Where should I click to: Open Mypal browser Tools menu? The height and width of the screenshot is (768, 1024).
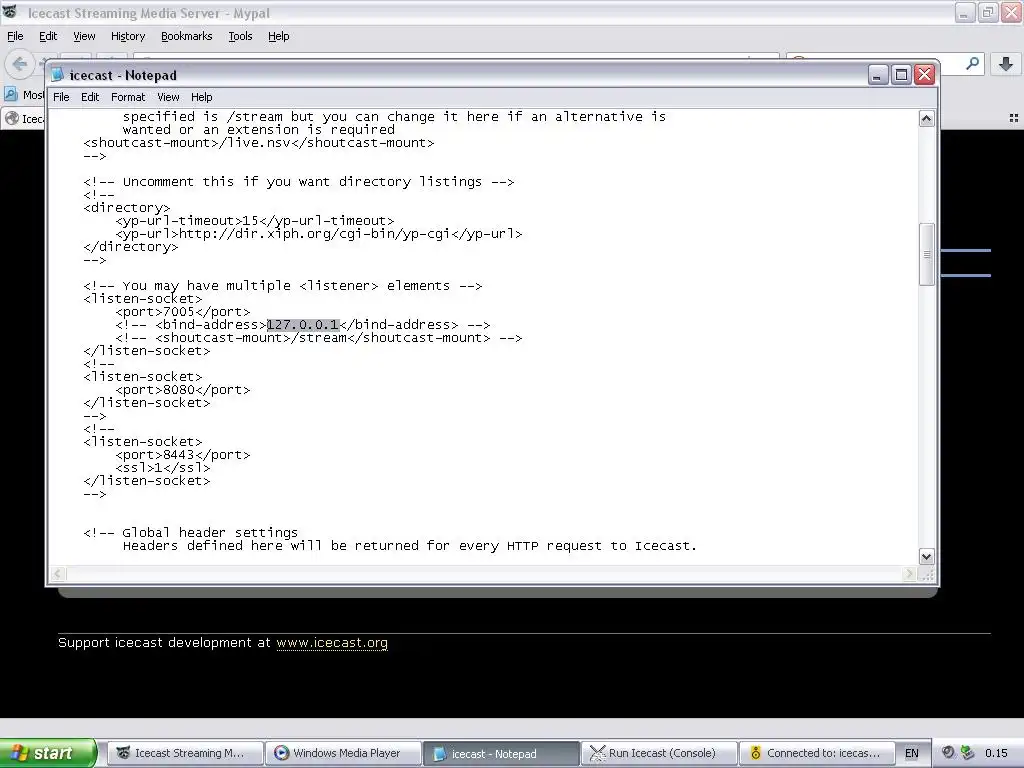coord(240,37)
